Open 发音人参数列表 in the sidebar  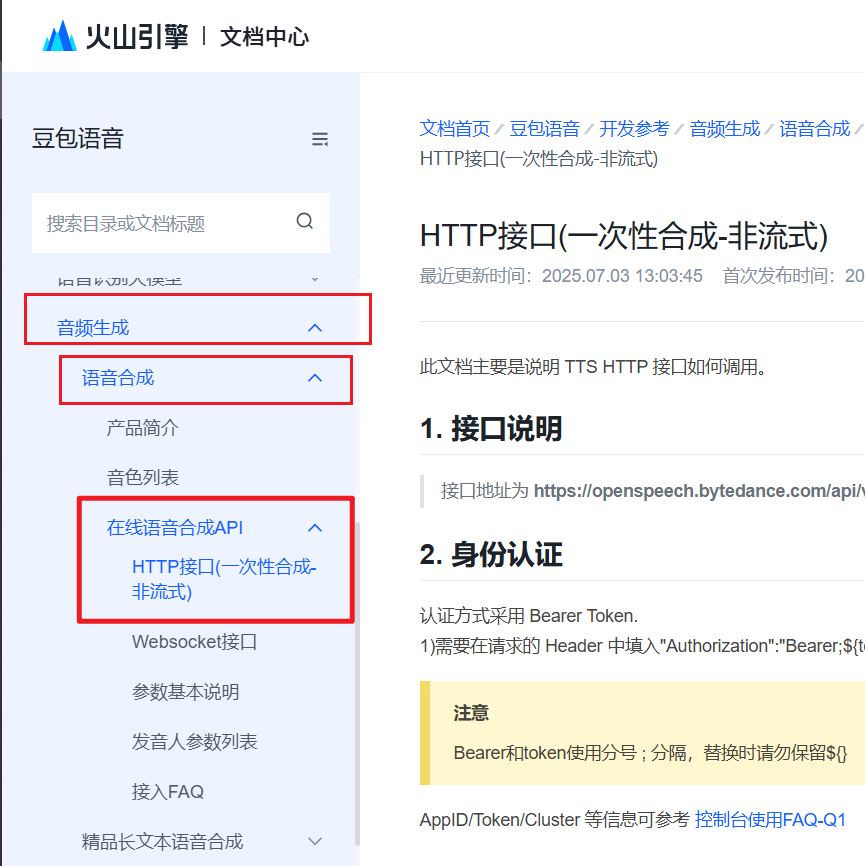tap(194, 742)
